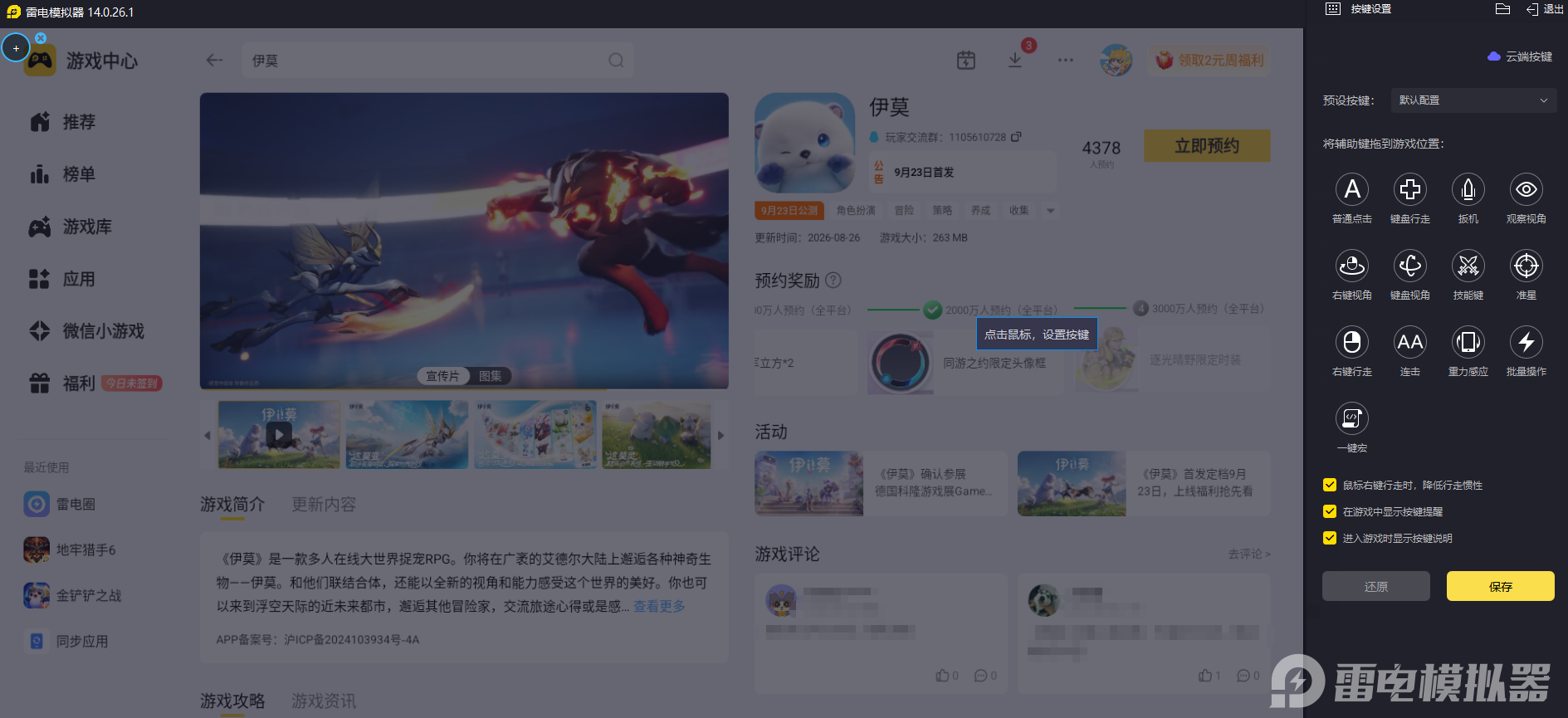Select the 技能键 crossed swords icon
The image size is (1568, 718).
pyautogui.click(x=1468, y=266)
